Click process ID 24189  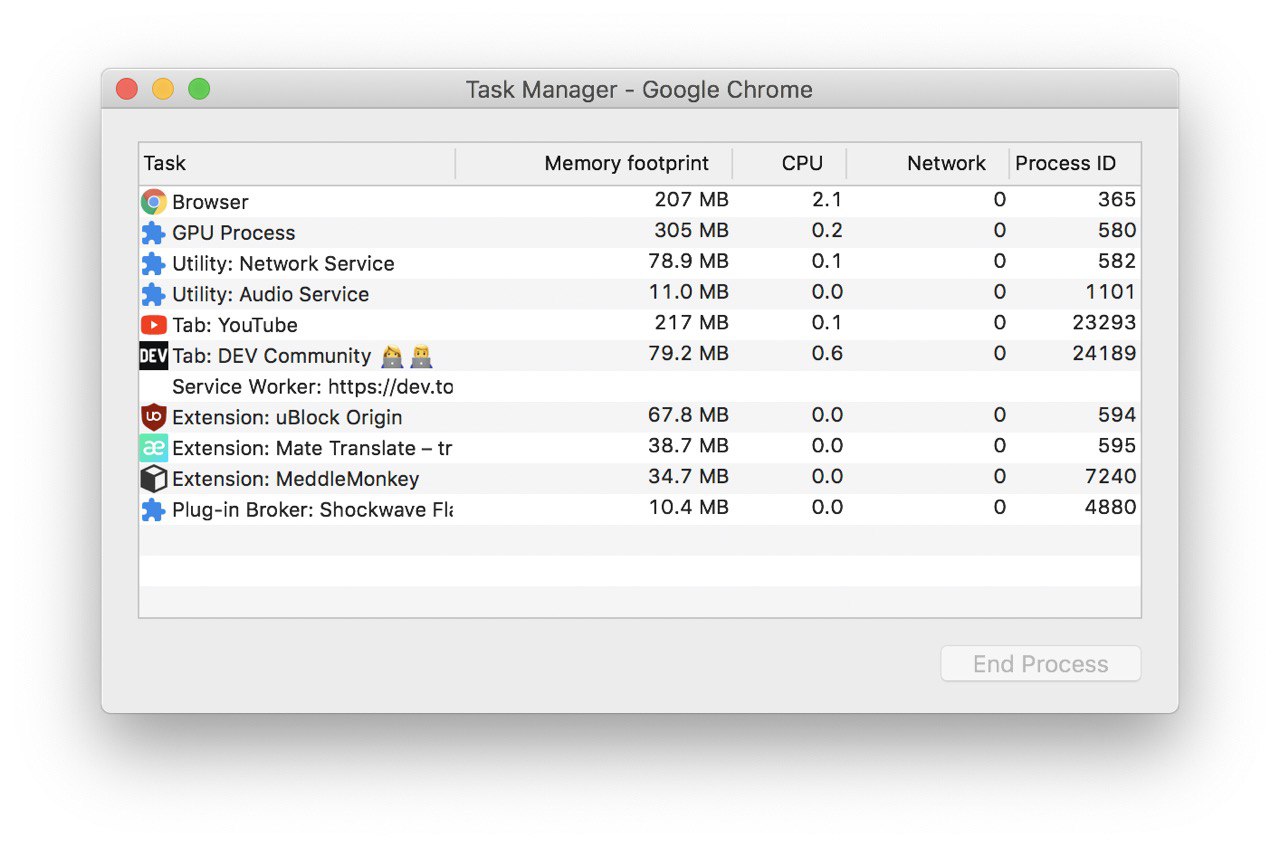point(1104,354)
